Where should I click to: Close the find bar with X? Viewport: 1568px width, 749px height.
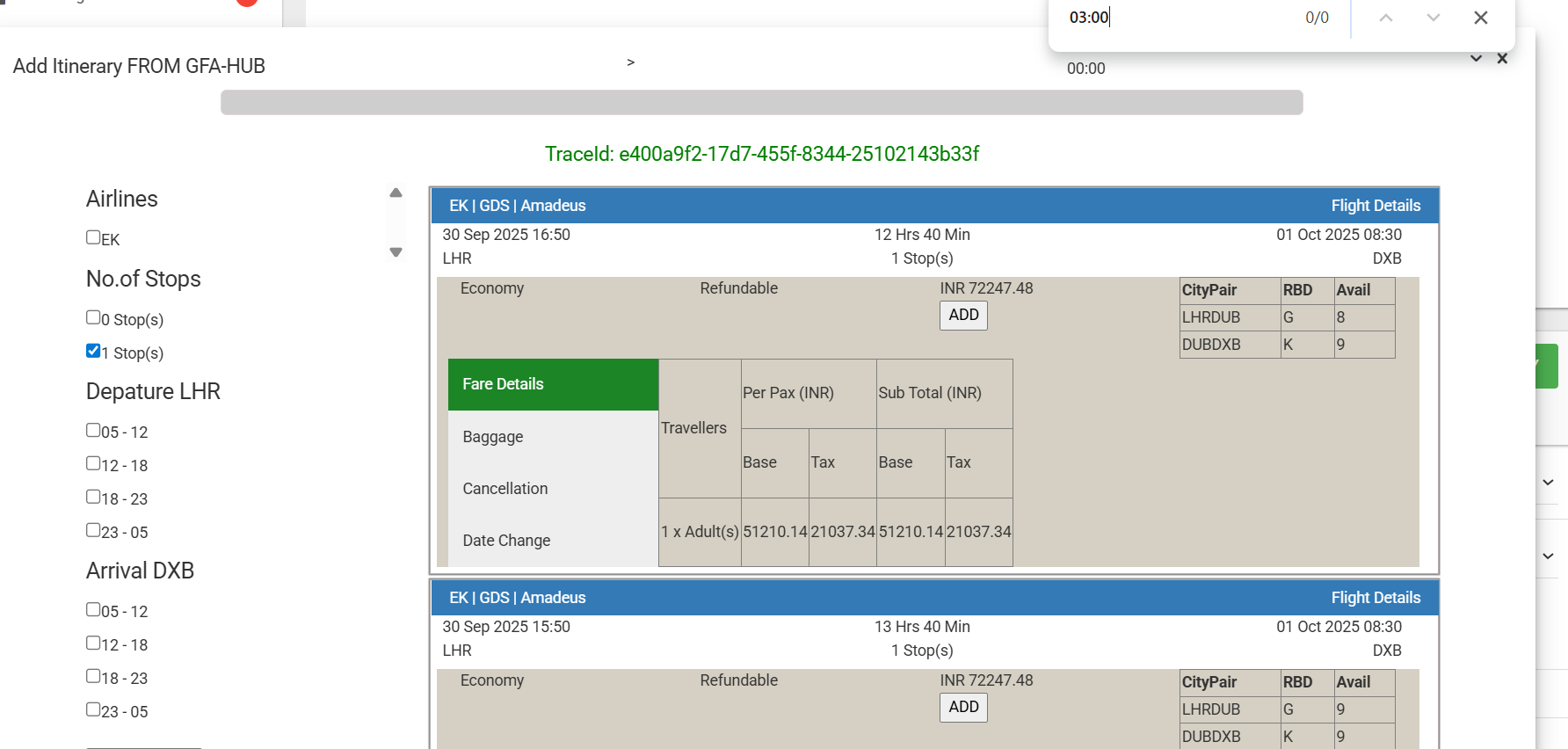[1480, 18]
